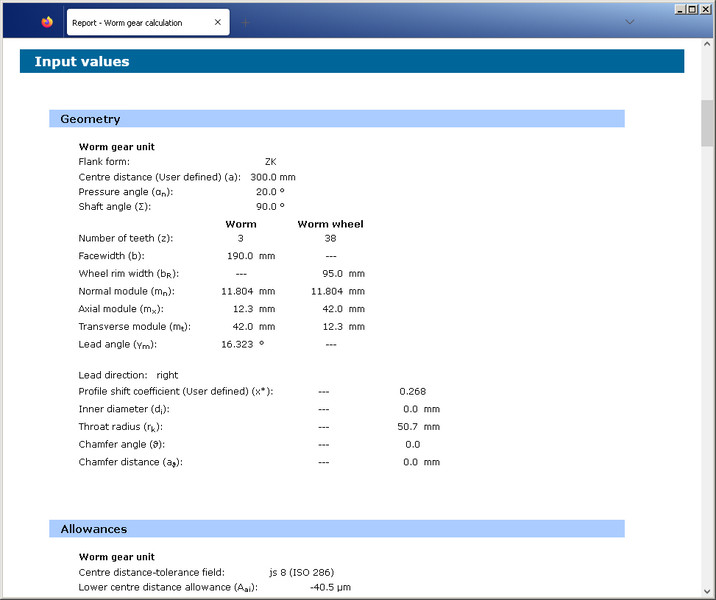Click the Worm wheel column header

330,224
